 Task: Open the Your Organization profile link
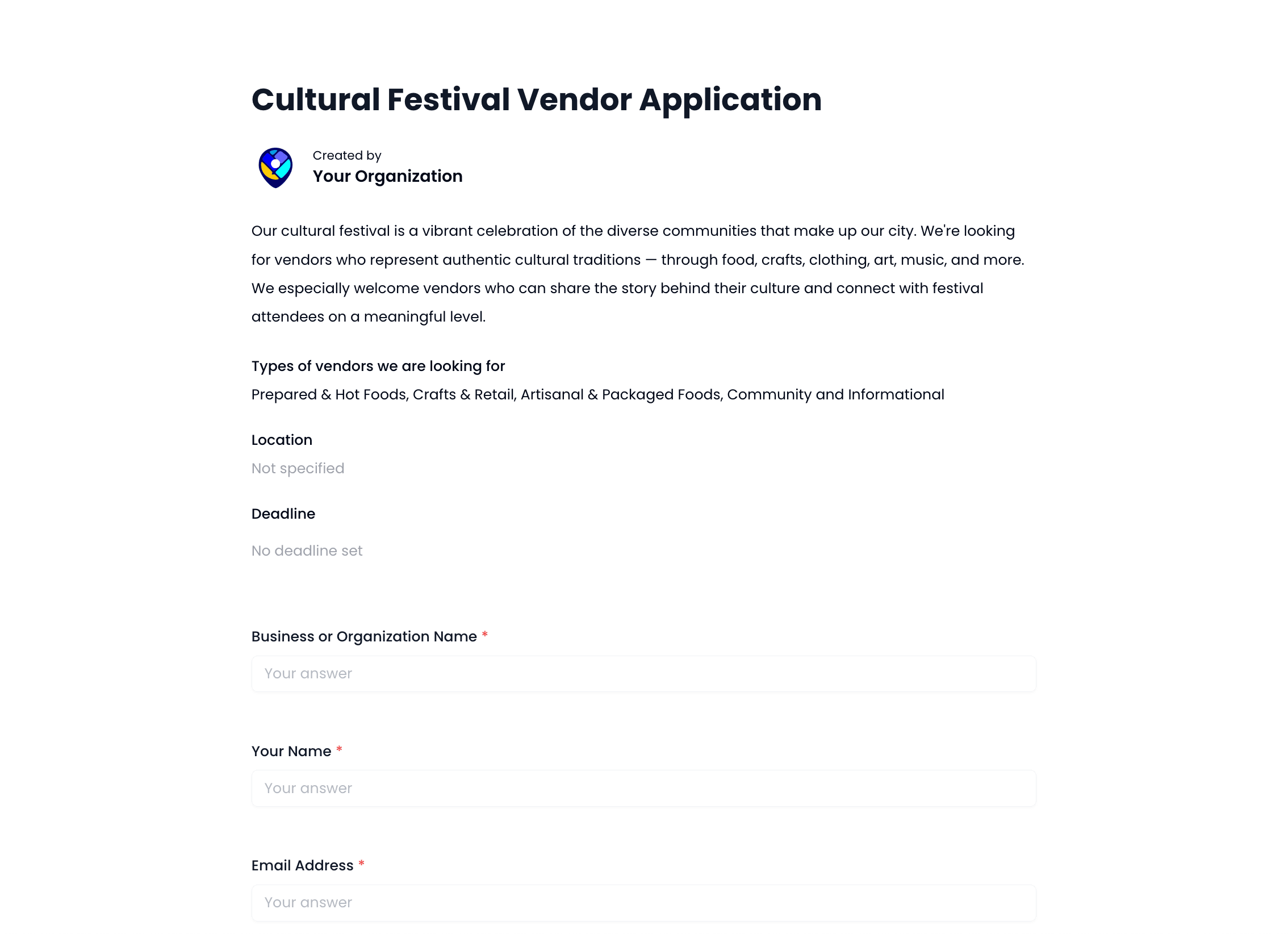(x=387, y=177)
